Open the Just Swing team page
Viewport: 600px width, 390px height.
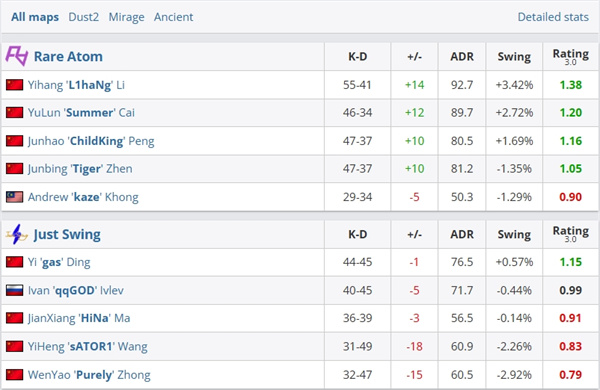[67, 234]
